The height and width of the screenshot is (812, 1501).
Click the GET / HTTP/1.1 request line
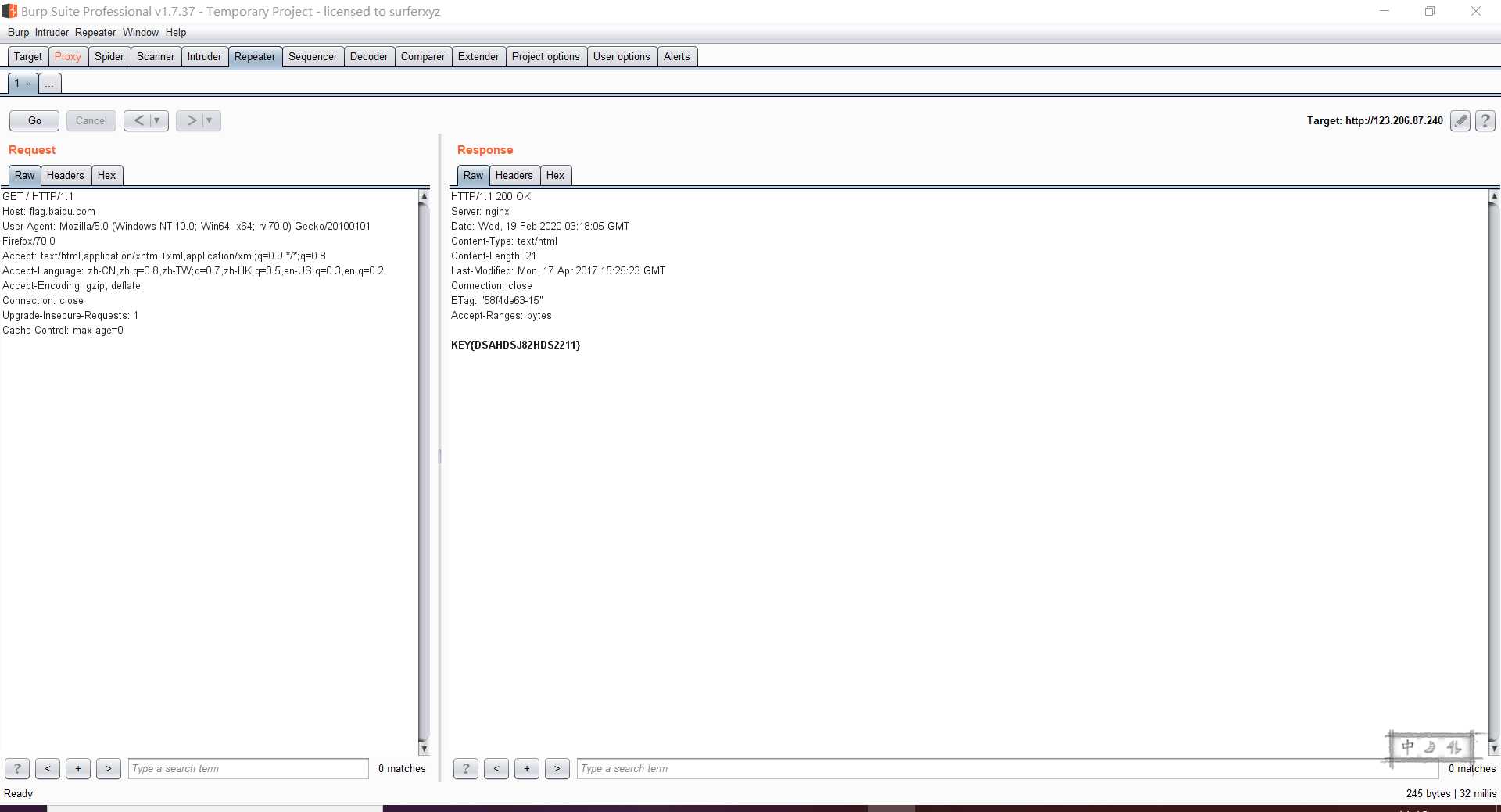point(38,197)
